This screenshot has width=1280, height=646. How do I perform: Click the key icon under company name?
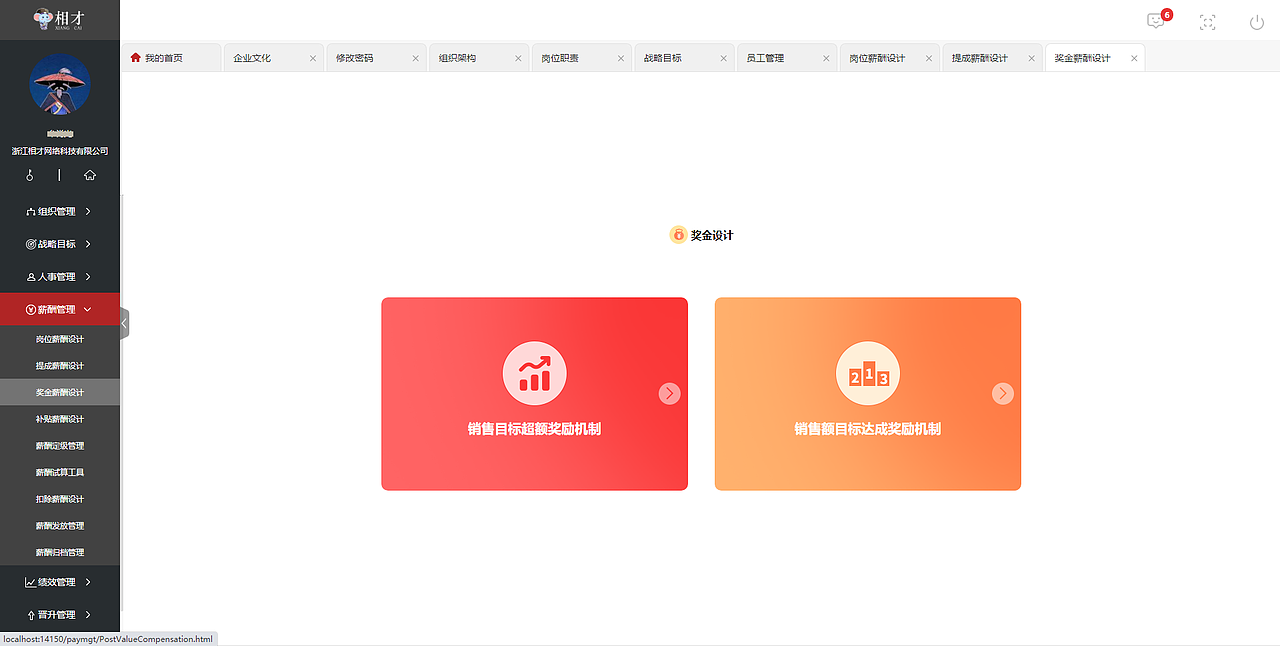point(30,175)
